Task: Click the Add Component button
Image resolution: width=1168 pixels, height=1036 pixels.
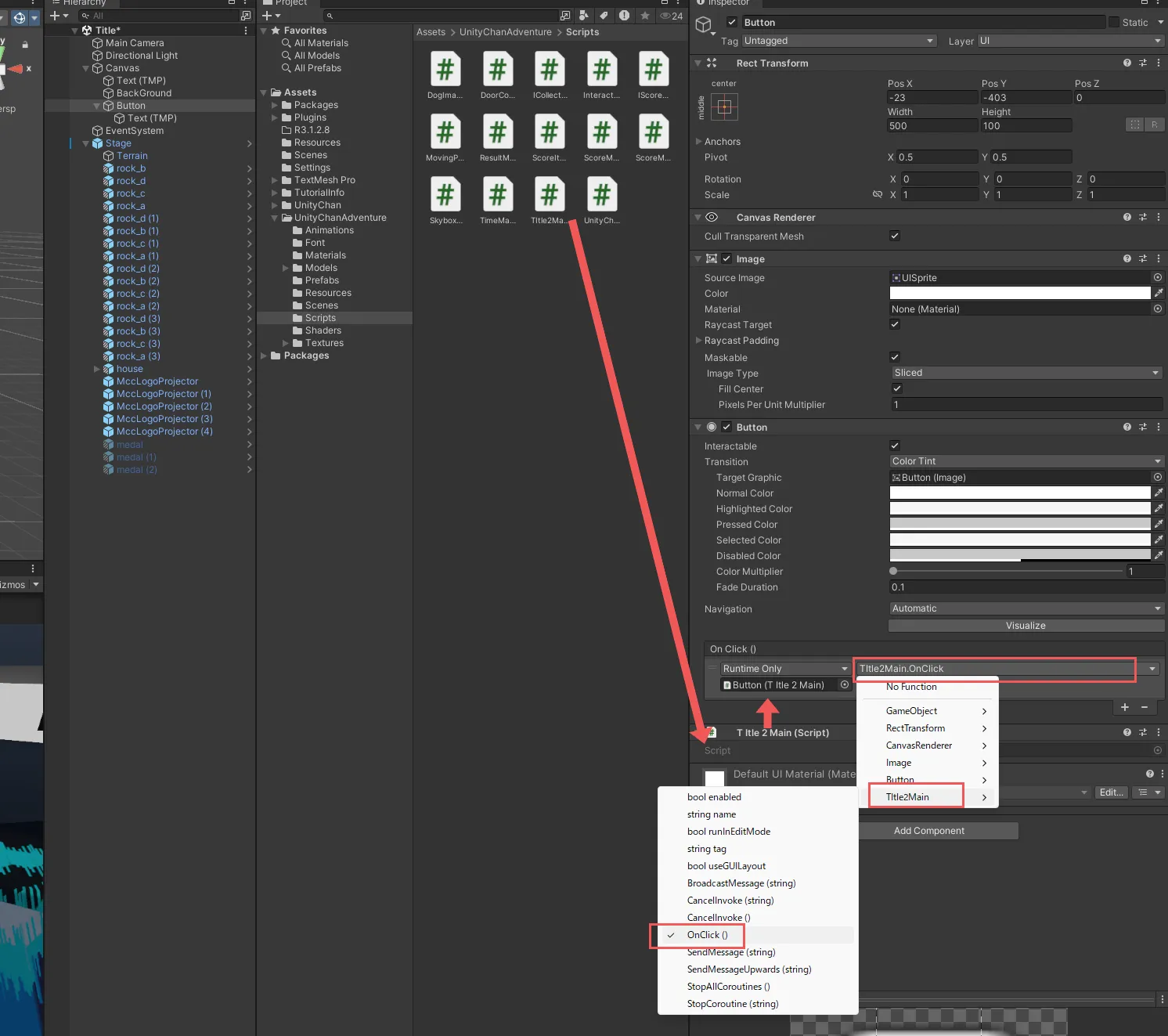Action: click(928, 831)
